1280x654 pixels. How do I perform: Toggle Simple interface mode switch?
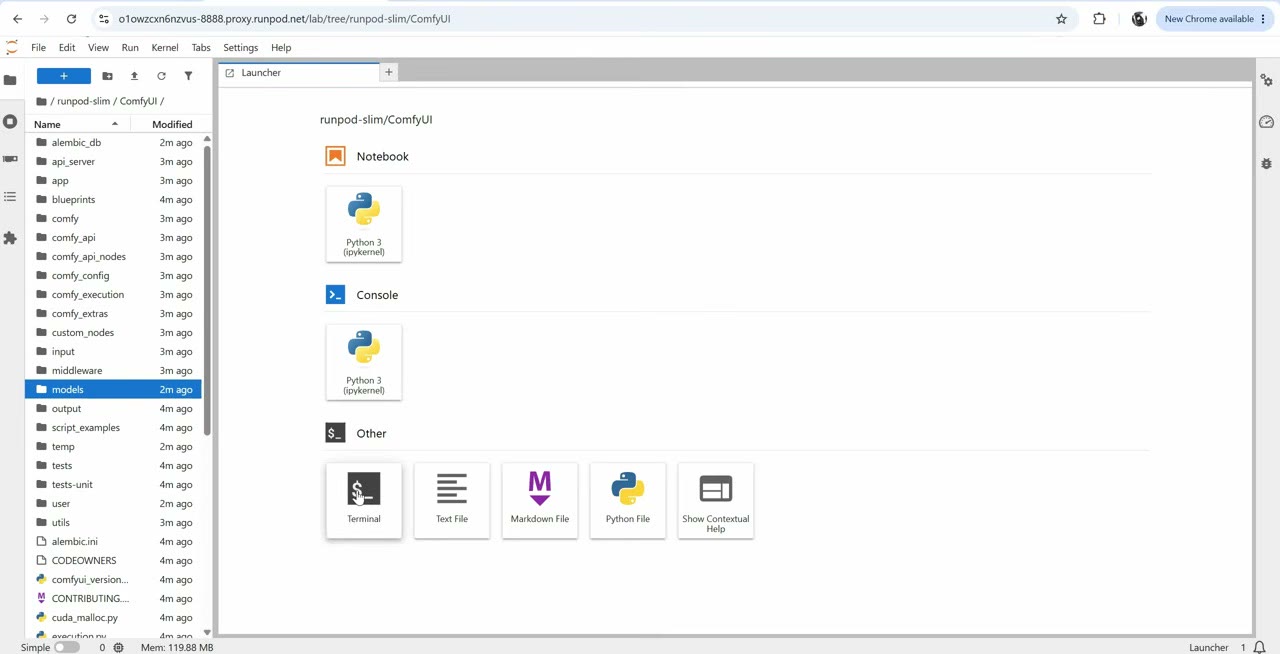pyautogui.click(x=66, y=647)
